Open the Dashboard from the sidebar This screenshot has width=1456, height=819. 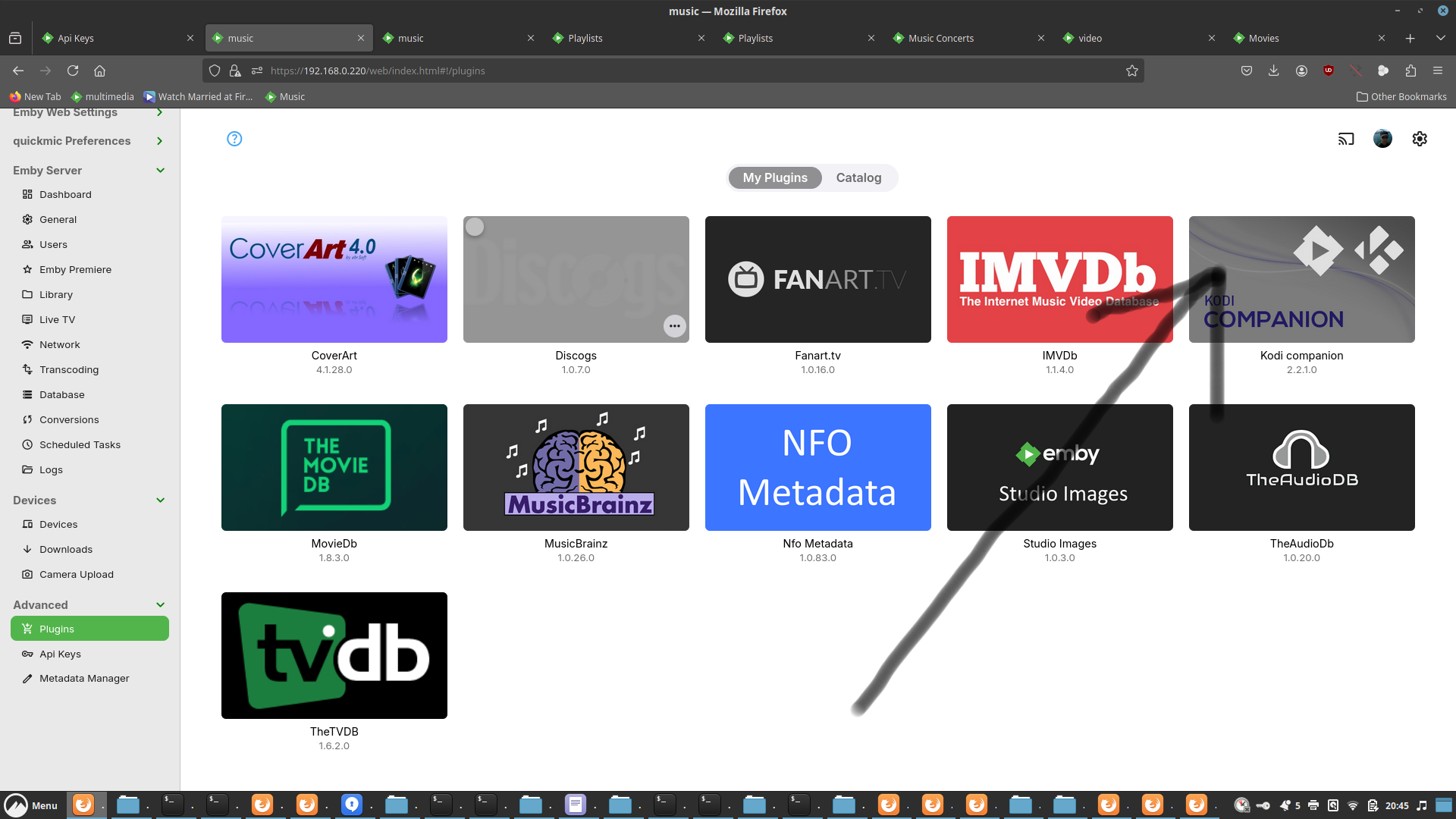point(64,194)
